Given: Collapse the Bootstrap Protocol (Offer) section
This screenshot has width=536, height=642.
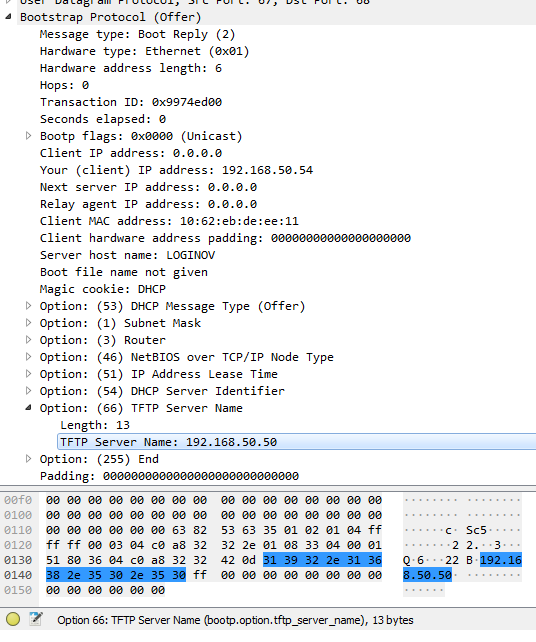Looking at the screenshot, I should pos(8,17).
